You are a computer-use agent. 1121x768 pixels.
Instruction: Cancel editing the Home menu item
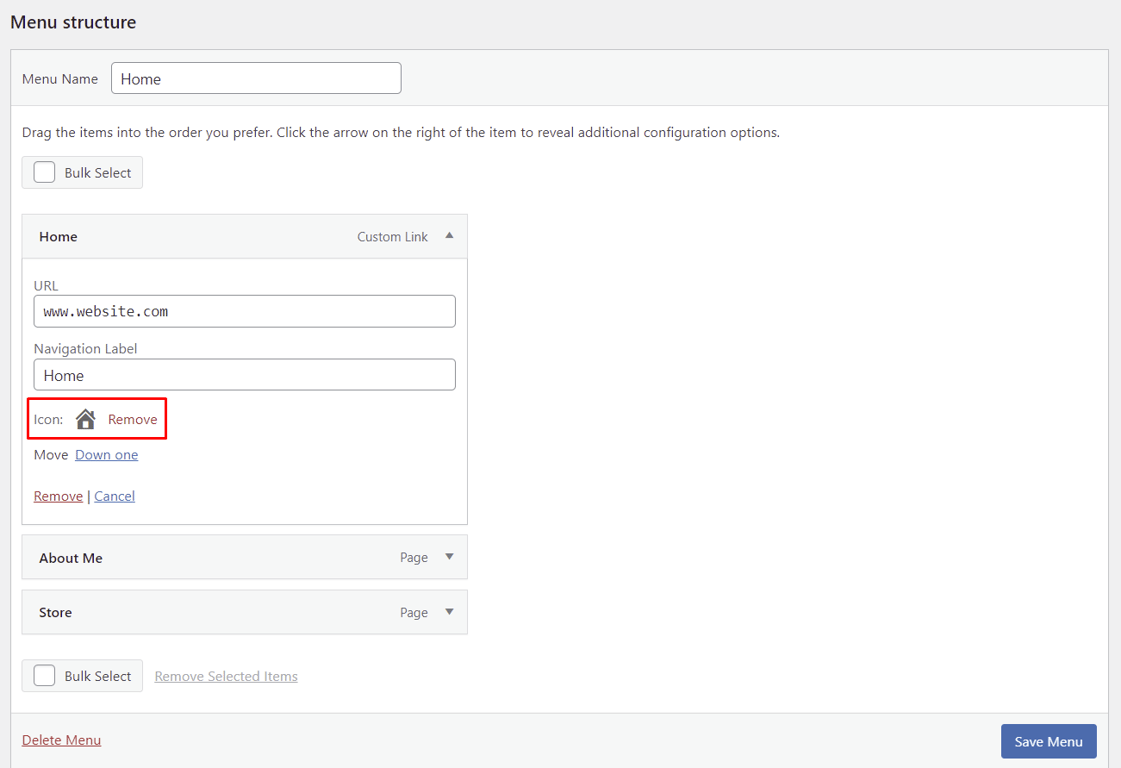pyautogui.click(x=114, y=495)
